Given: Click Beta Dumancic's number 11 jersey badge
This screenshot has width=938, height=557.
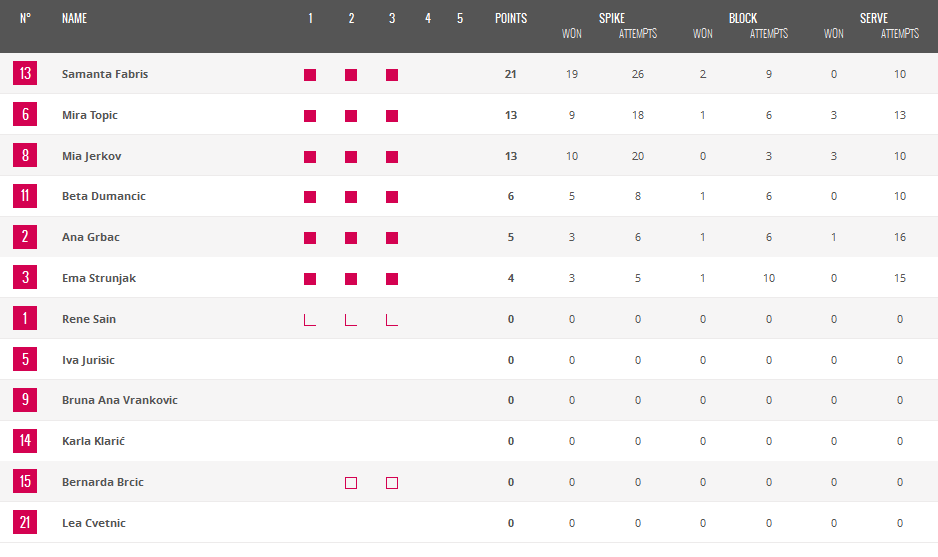Looking at the screenshot, I should (25, 196).
